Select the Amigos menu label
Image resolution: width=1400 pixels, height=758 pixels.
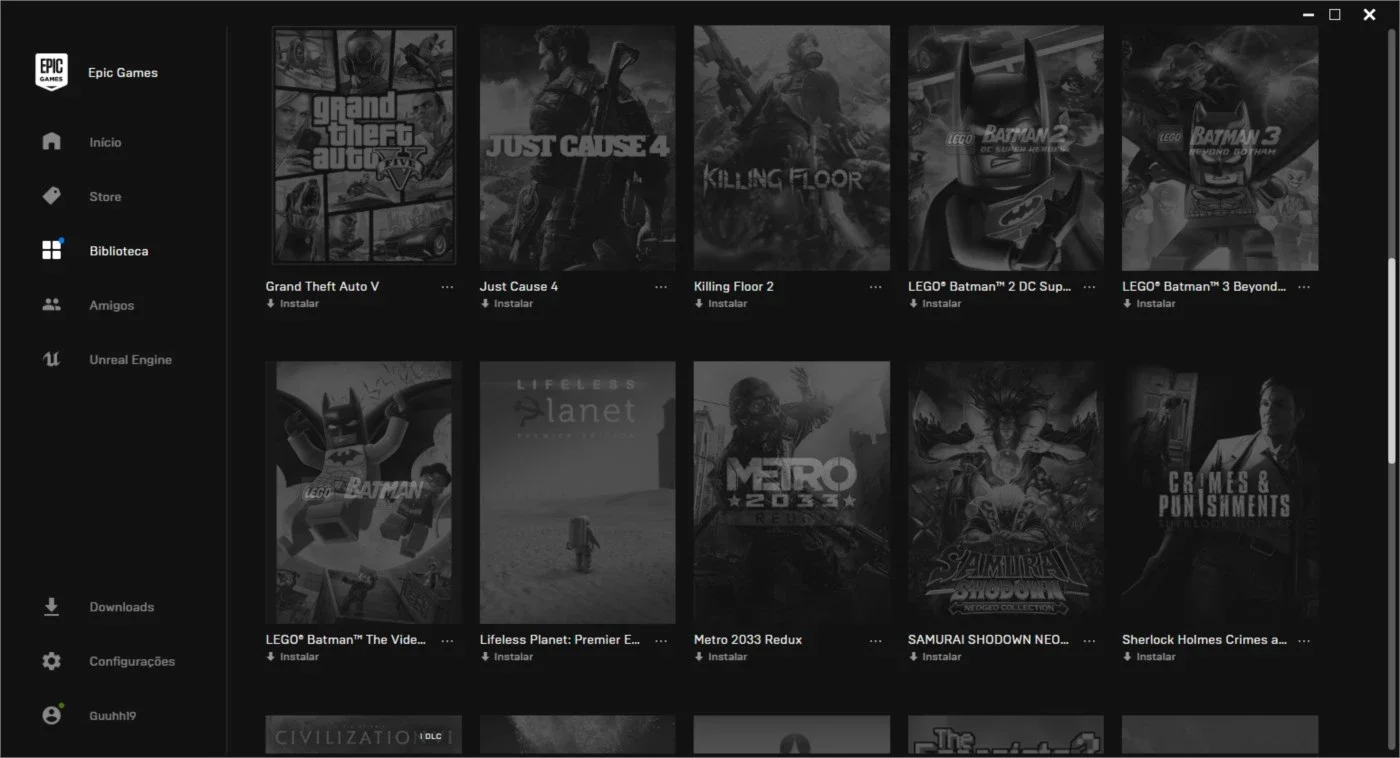[111, 305]
